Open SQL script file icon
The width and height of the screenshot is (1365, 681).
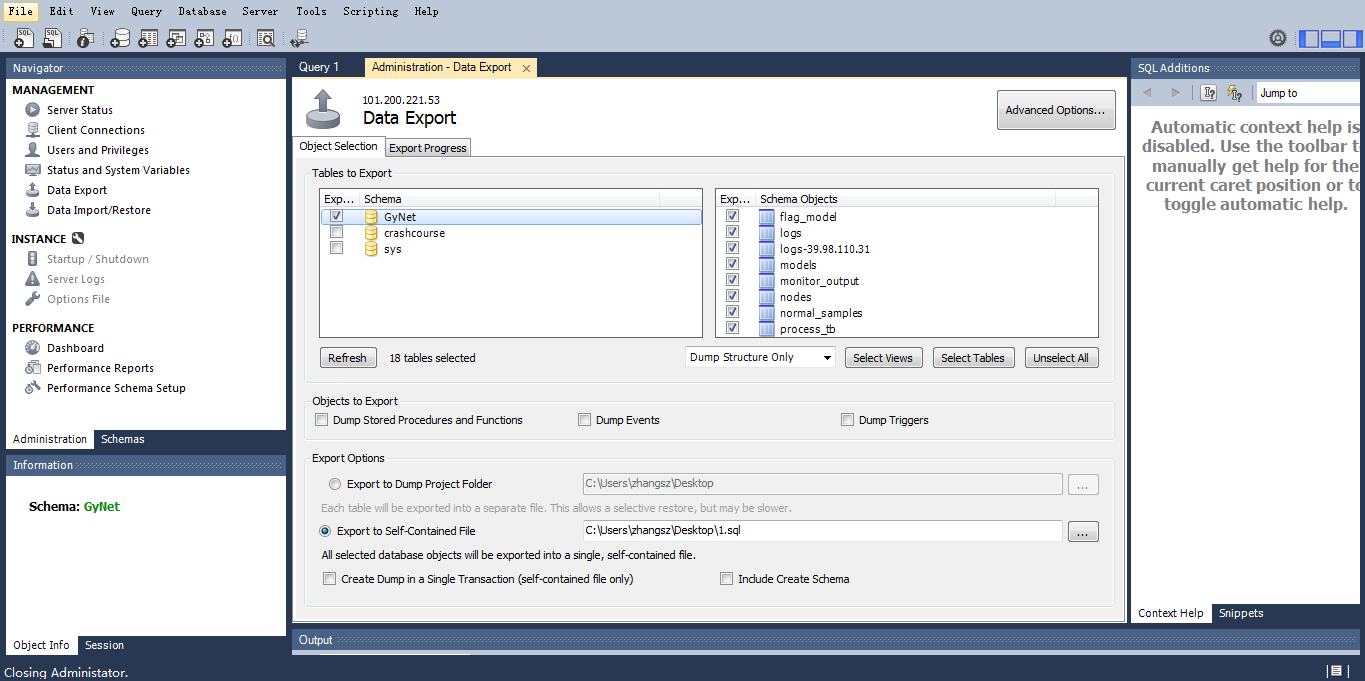tap(52, 39)
